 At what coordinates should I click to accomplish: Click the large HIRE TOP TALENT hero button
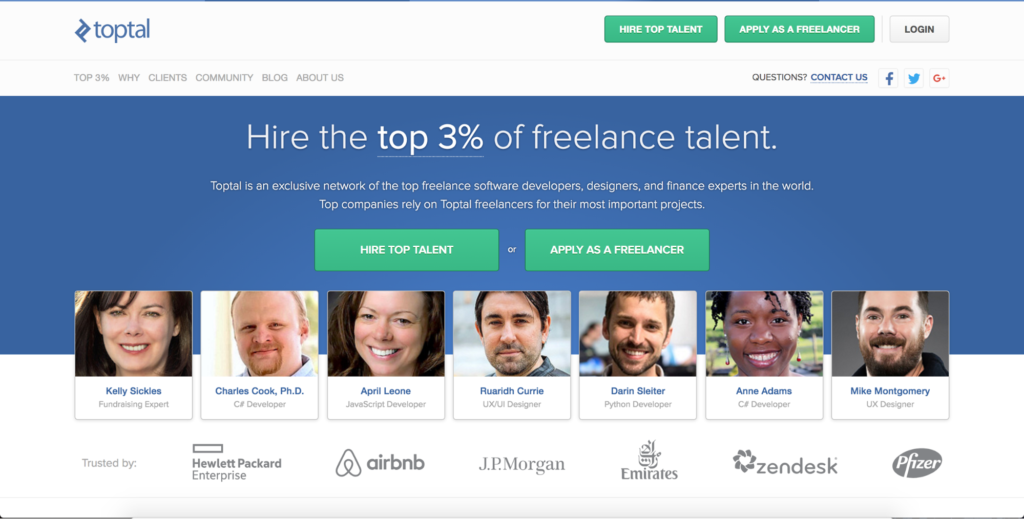point(406,250)
